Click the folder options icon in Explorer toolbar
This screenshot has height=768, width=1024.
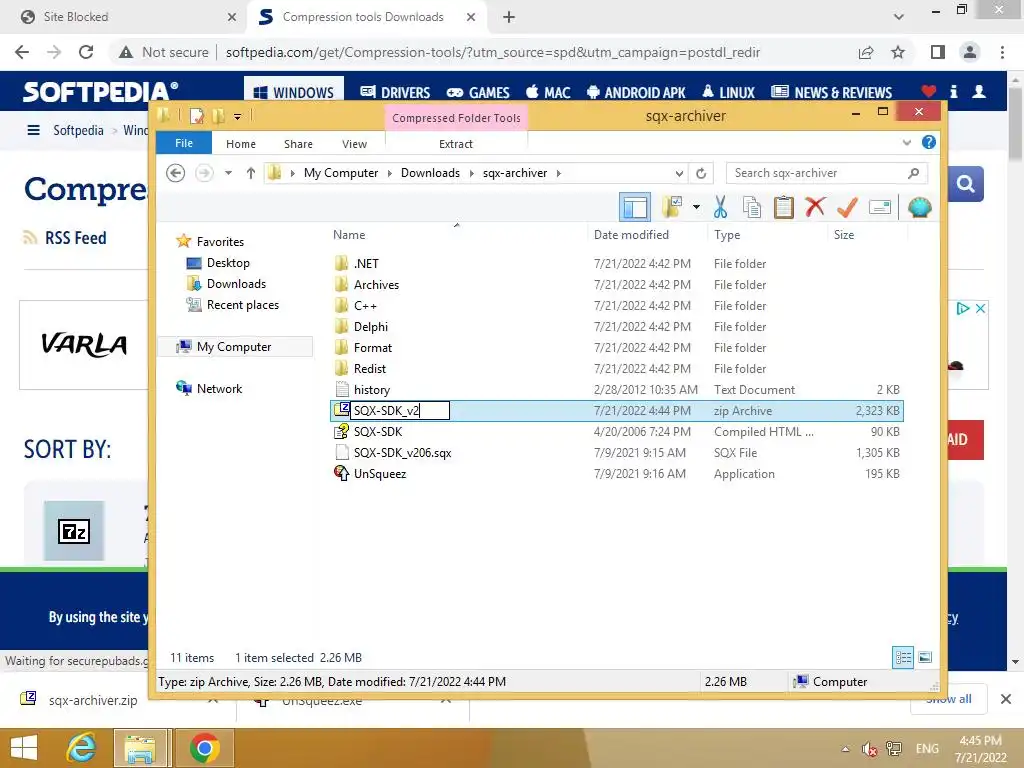(x=671, y=208)
